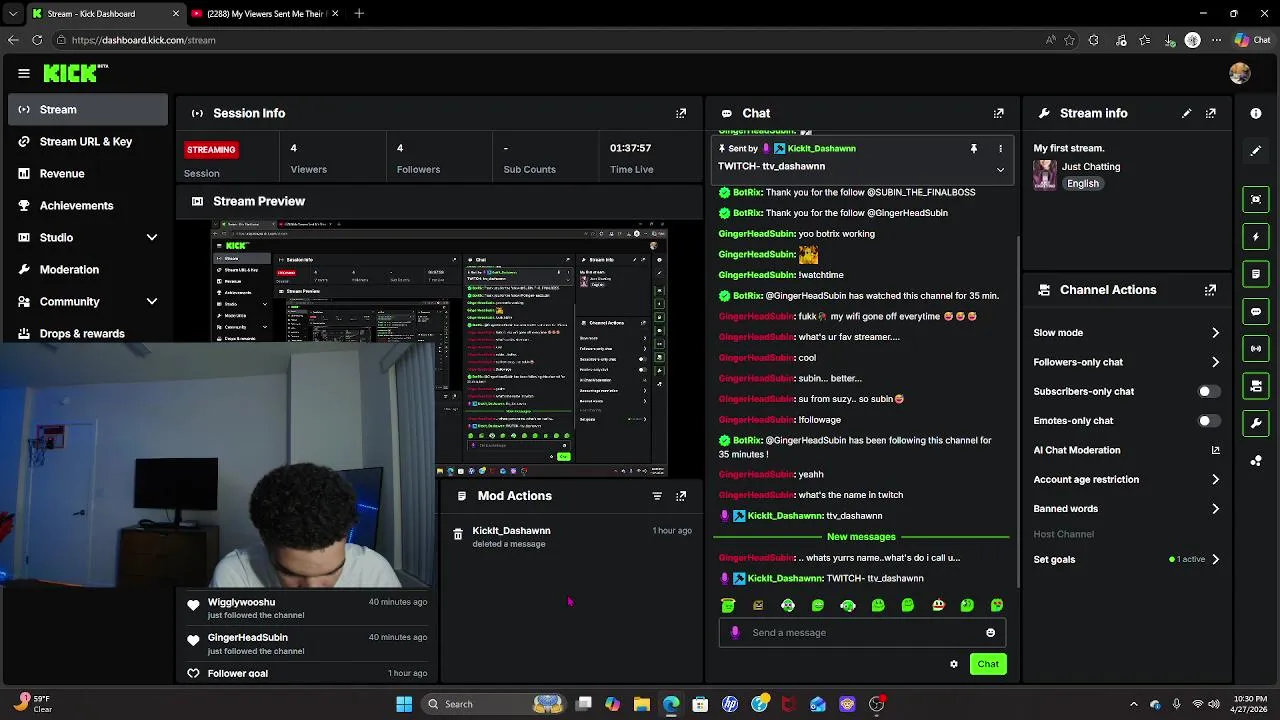Refresh the browser page
1280x720 pixels.
pos(37,40)
